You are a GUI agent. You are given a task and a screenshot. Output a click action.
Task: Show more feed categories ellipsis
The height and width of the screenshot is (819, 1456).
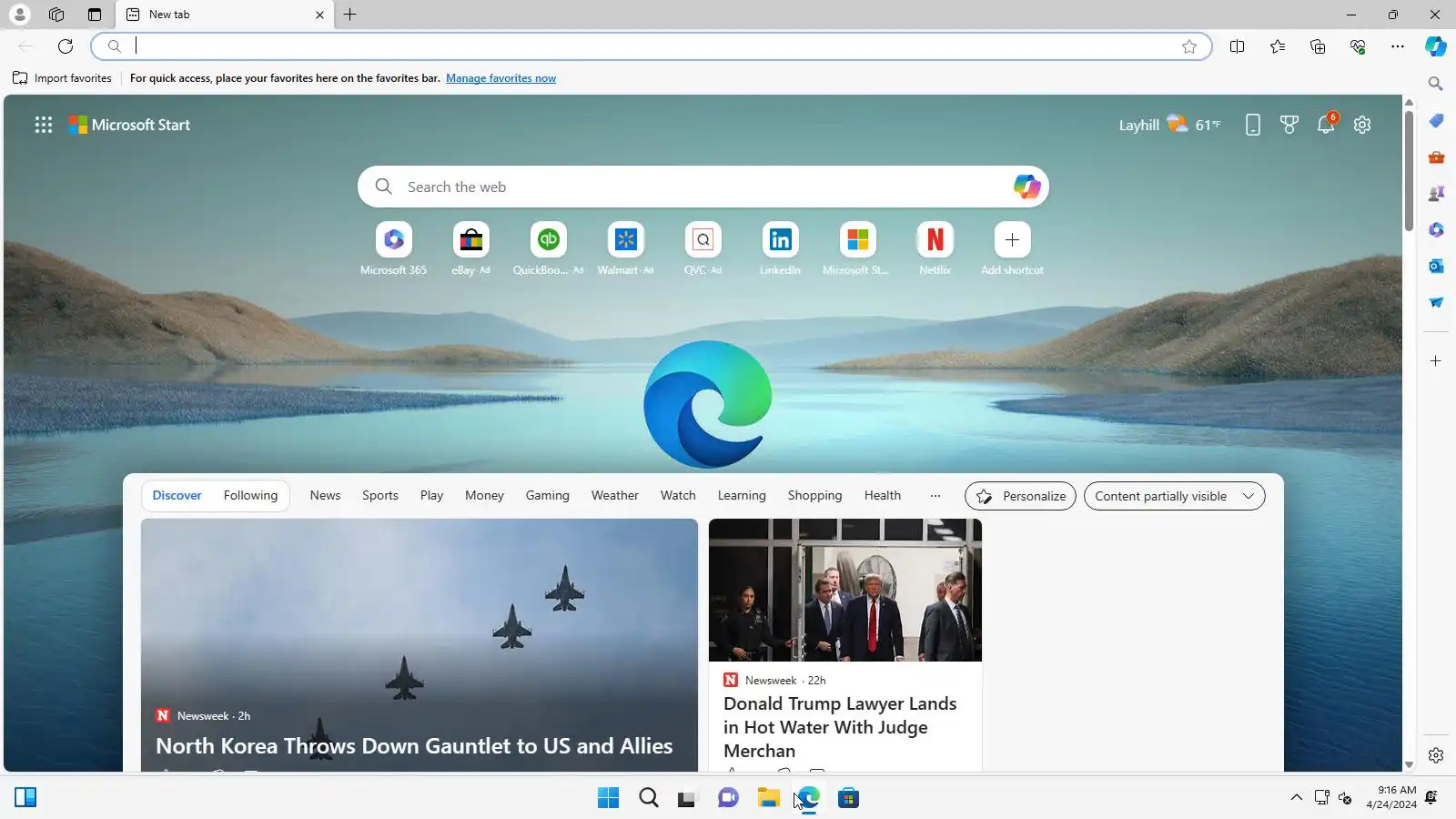point(935,496)
